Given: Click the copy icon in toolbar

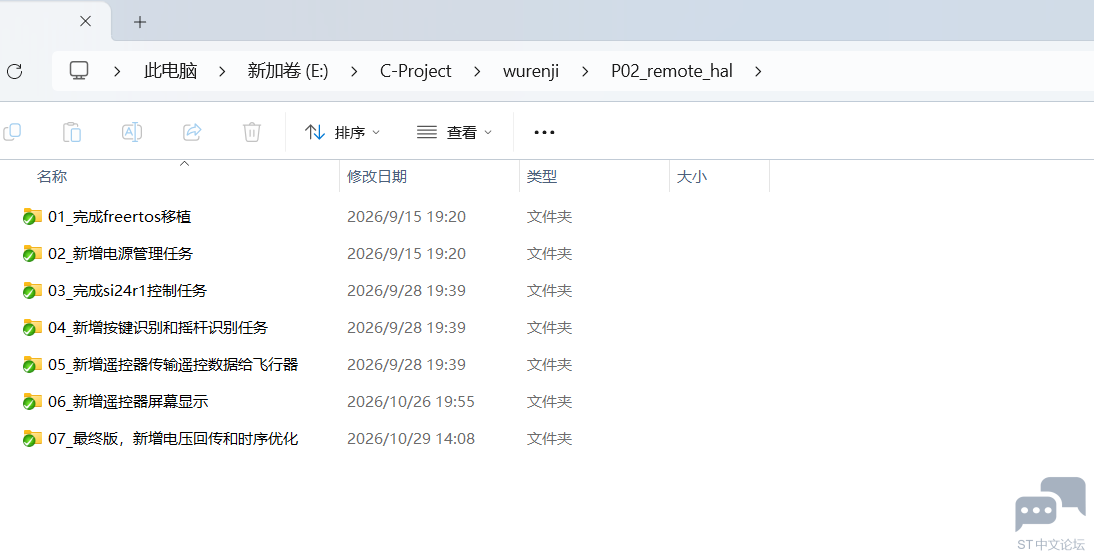Looking at the screenshot, I should pyautogui.click(x=13, y=132).
